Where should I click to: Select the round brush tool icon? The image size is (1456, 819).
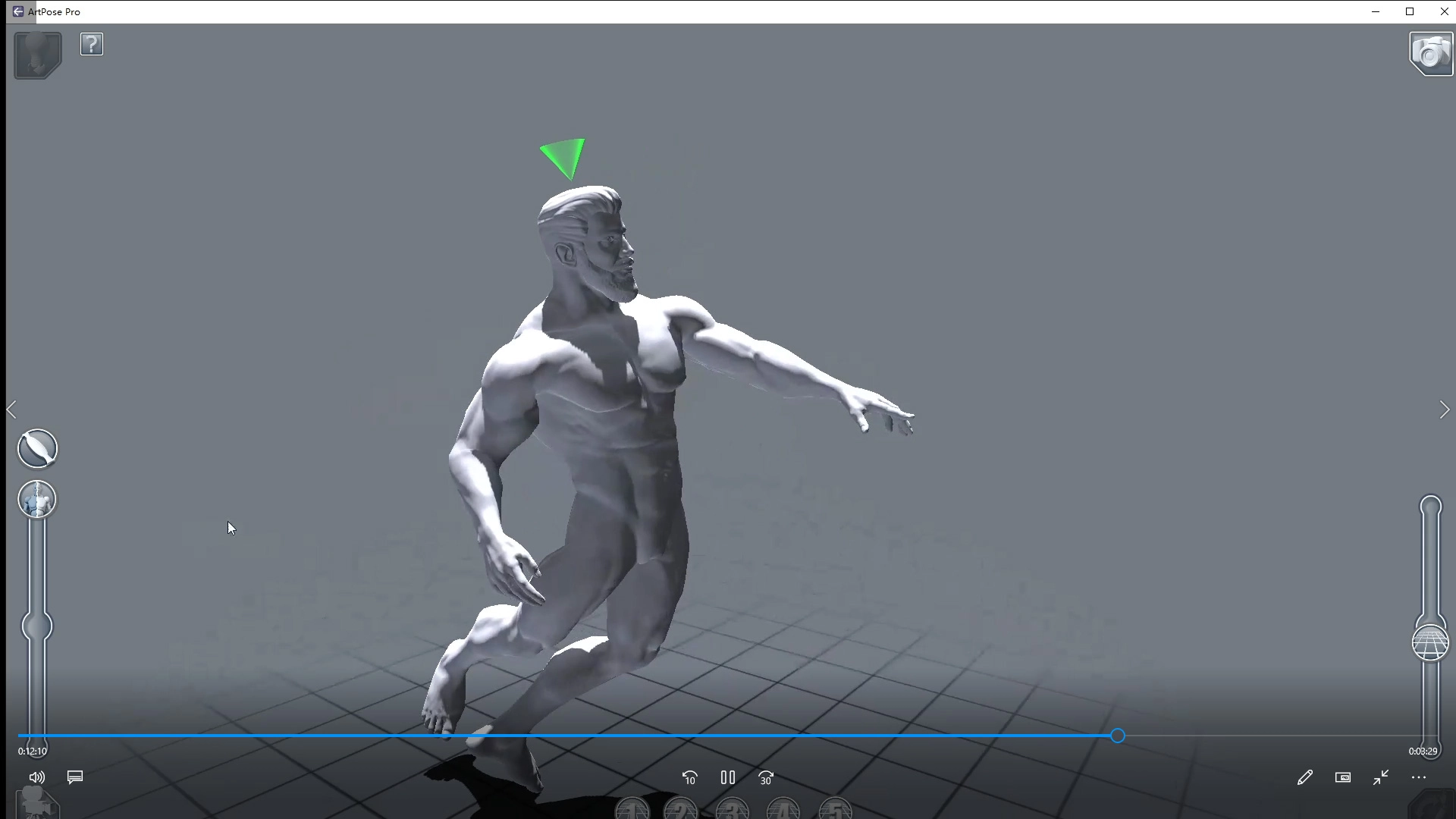pos(37,448)
